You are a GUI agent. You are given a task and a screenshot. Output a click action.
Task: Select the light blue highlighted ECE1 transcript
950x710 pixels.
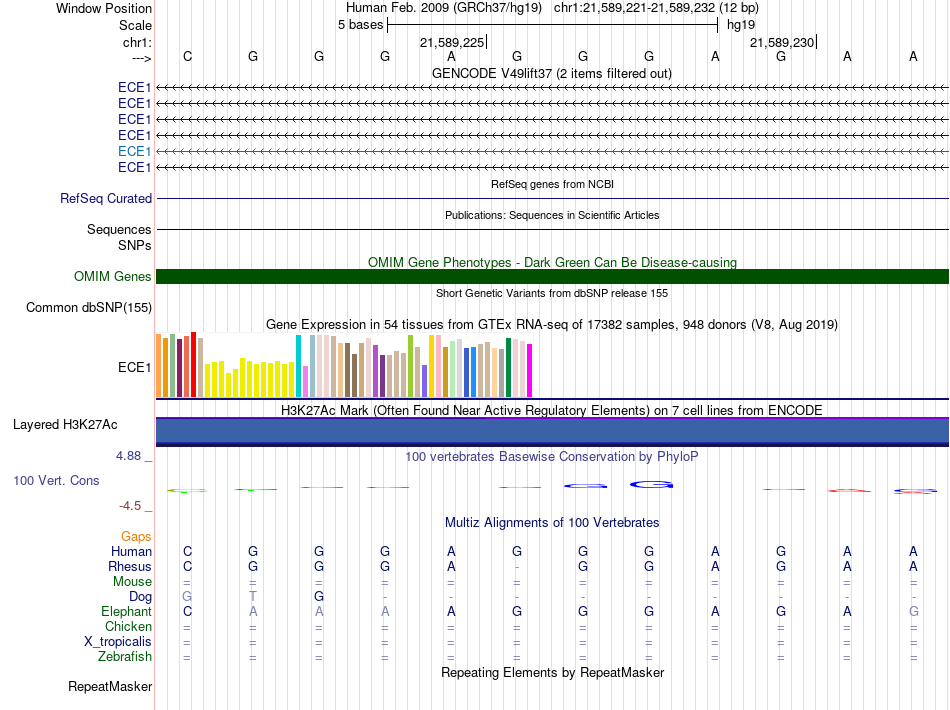pos(552,151)
